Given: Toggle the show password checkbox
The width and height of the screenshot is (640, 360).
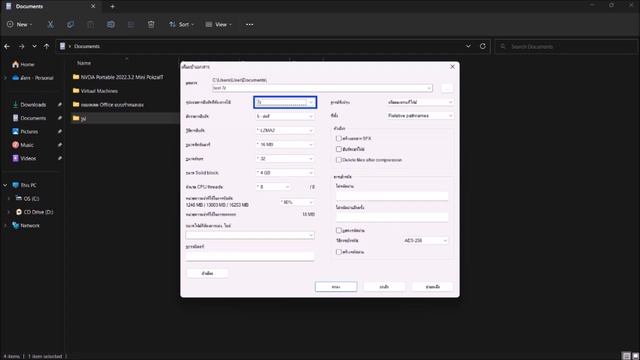Looking at the screenshot, I should pos(338,230).
